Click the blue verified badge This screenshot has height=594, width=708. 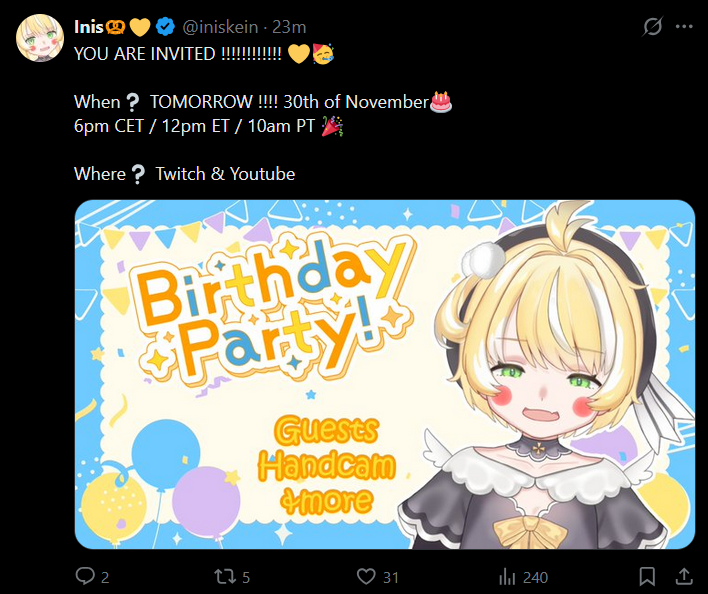pyautogui.click(x=167, y=26)
